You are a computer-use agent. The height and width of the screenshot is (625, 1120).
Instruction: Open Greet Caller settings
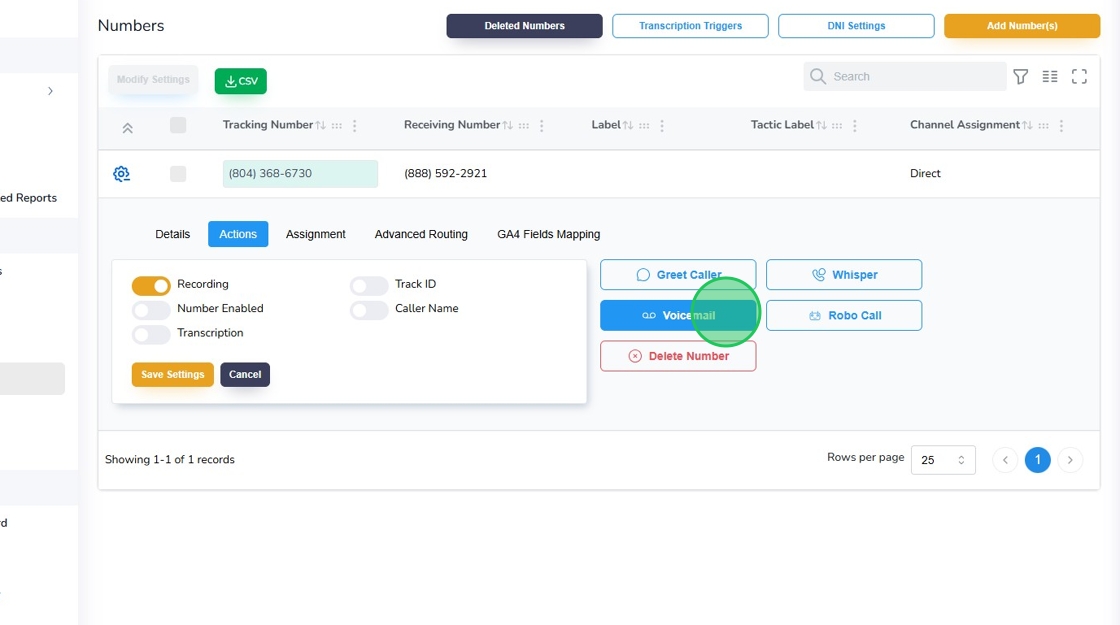point(678,275)
